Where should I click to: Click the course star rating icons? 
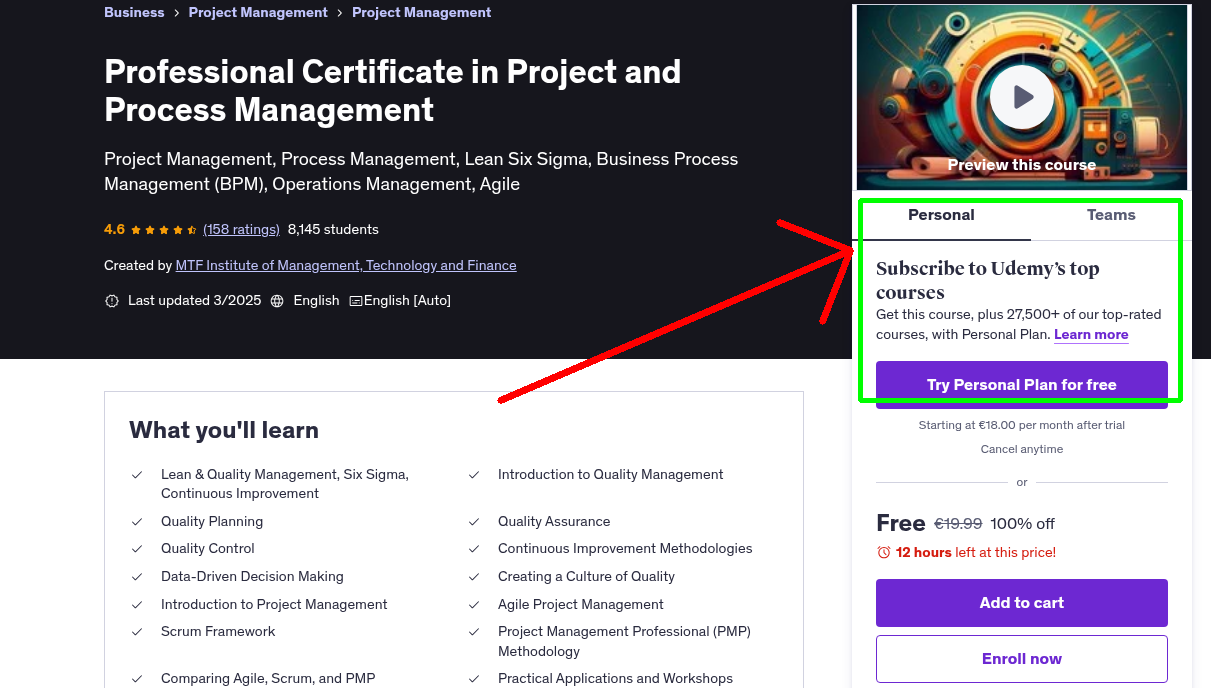point(164,229)
